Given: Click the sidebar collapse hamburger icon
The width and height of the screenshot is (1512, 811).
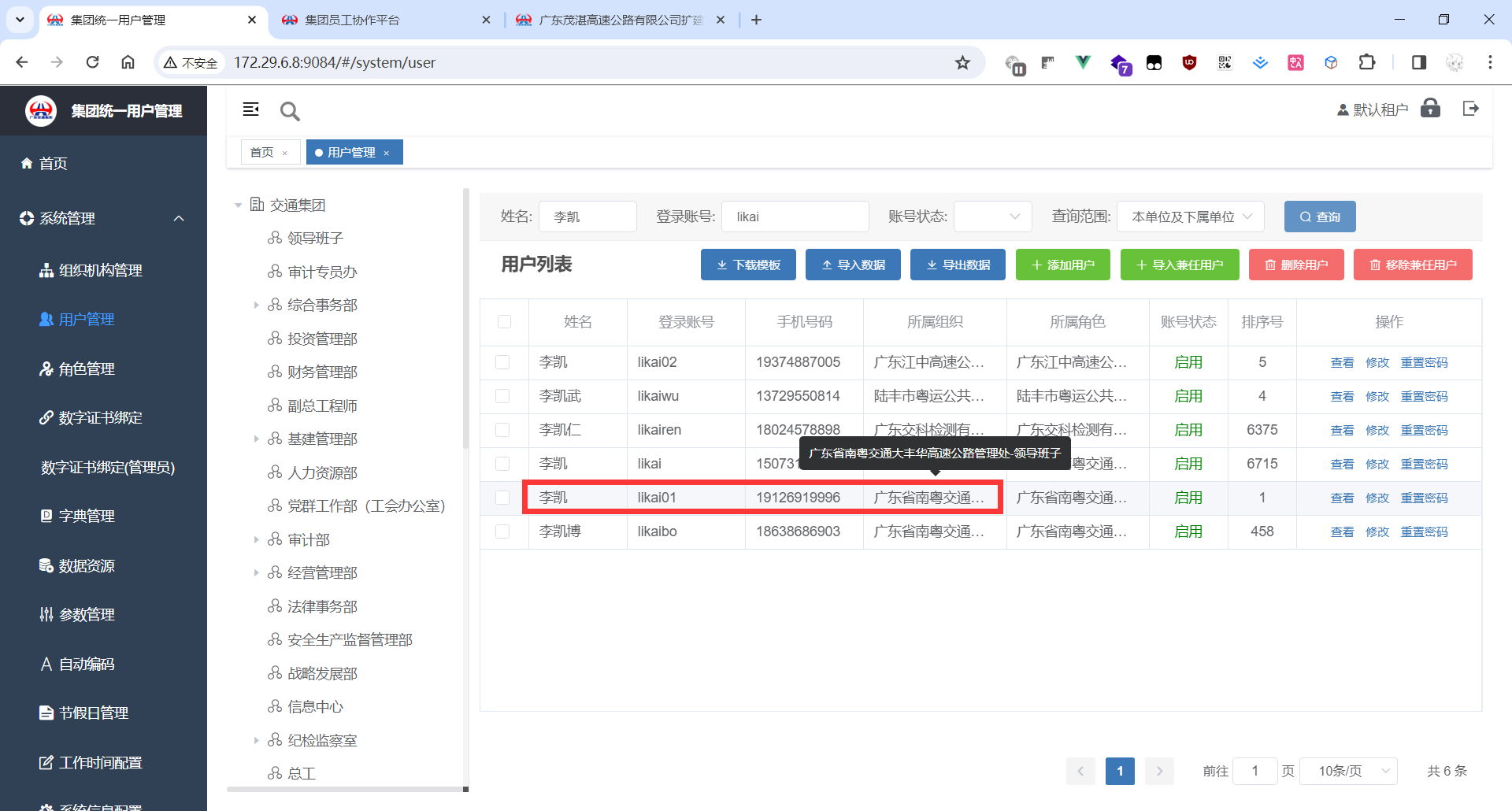Looking at the screenshot, I should coord(250,109).
